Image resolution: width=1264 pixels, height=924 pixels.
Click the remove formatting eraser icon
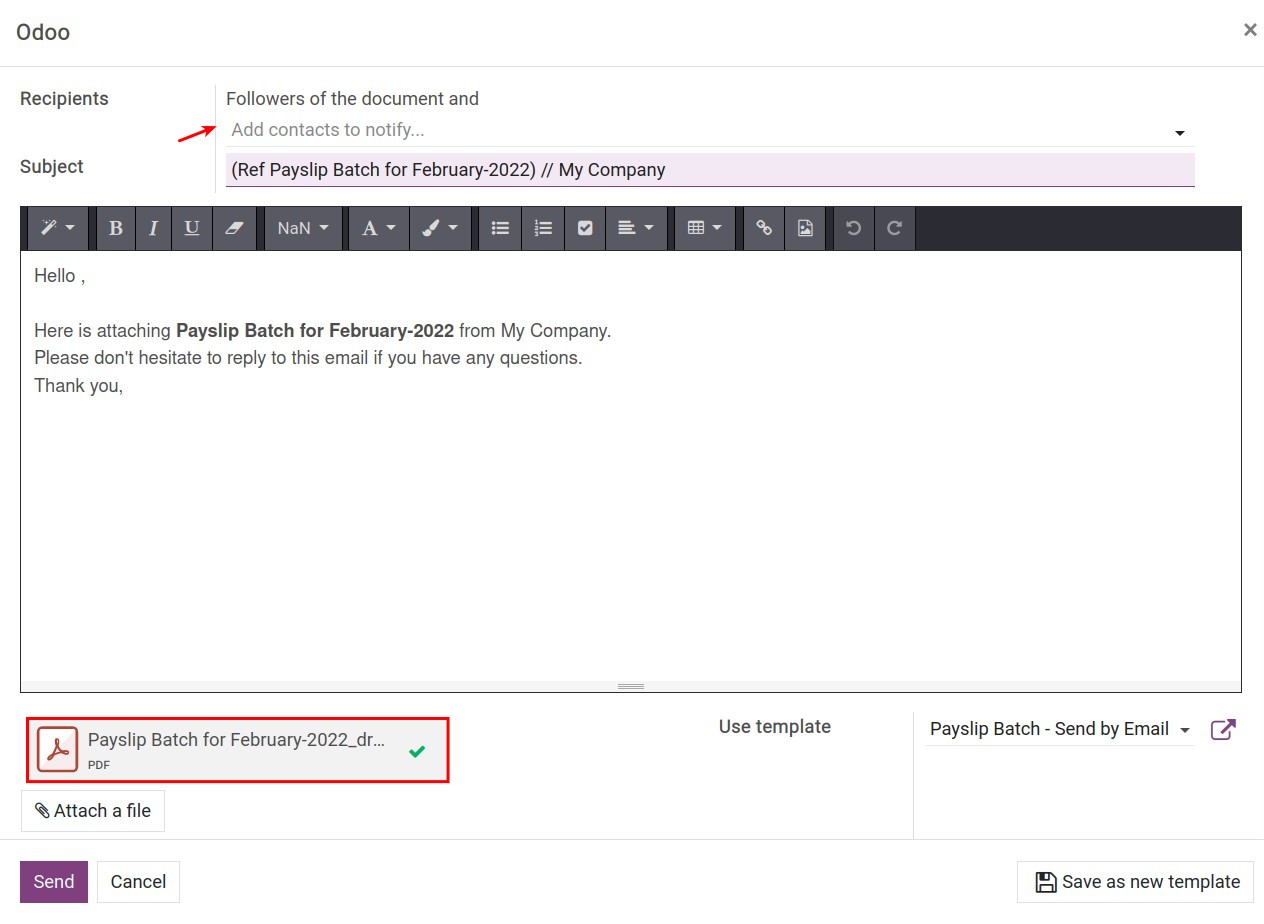coord(234,228)
